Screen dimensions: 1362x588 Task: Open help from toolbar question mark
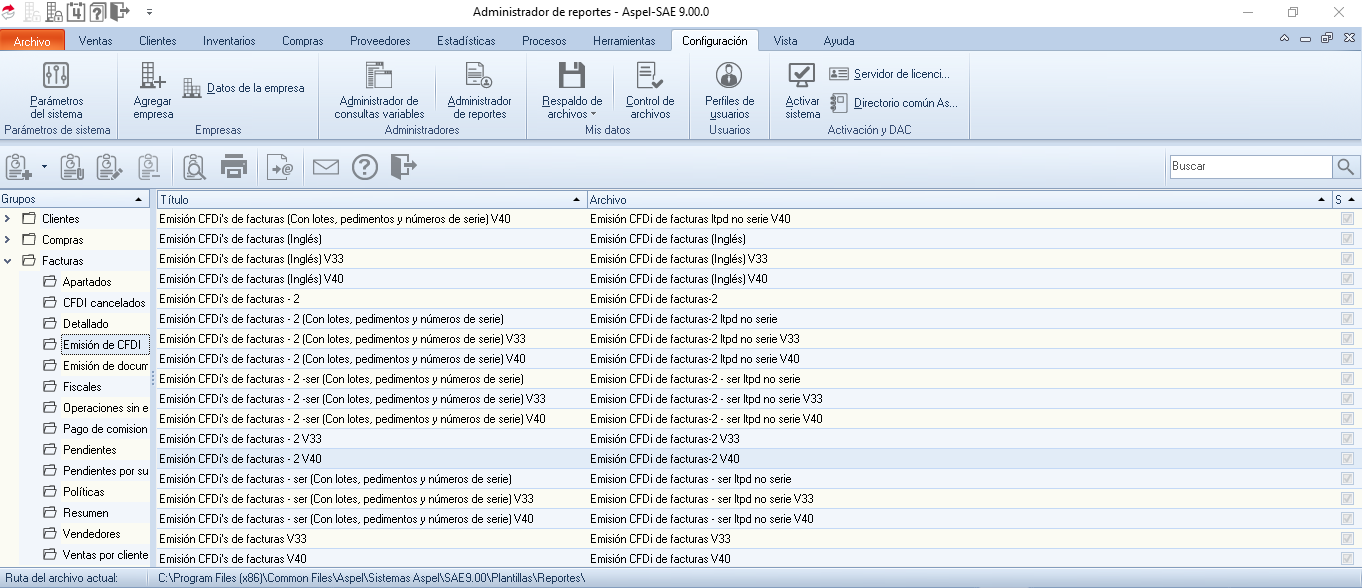click(x=365, y=167)
